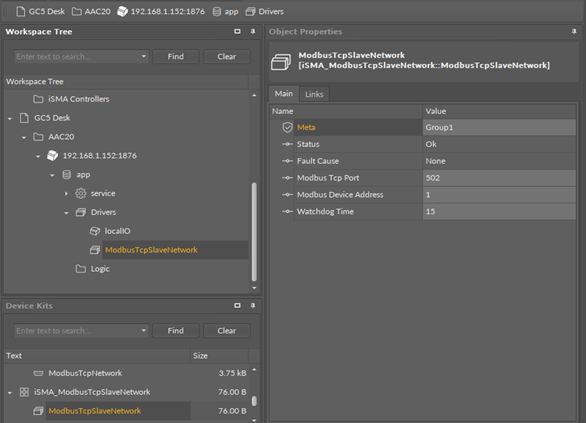586x423 pixels.
Task: Open the Main tab
Action: click(284, 94)
